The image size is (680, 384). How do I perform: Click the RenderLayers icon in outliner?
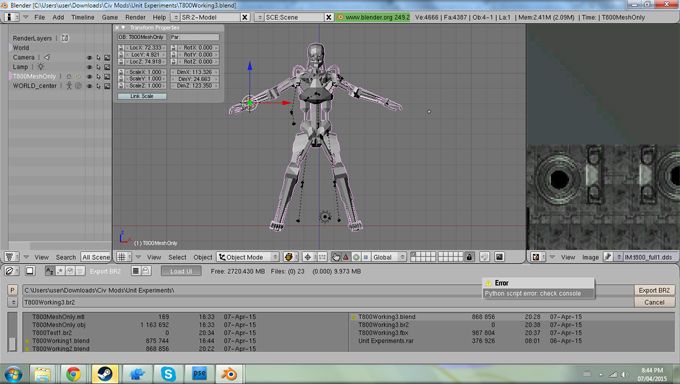[x=65, y=38]
